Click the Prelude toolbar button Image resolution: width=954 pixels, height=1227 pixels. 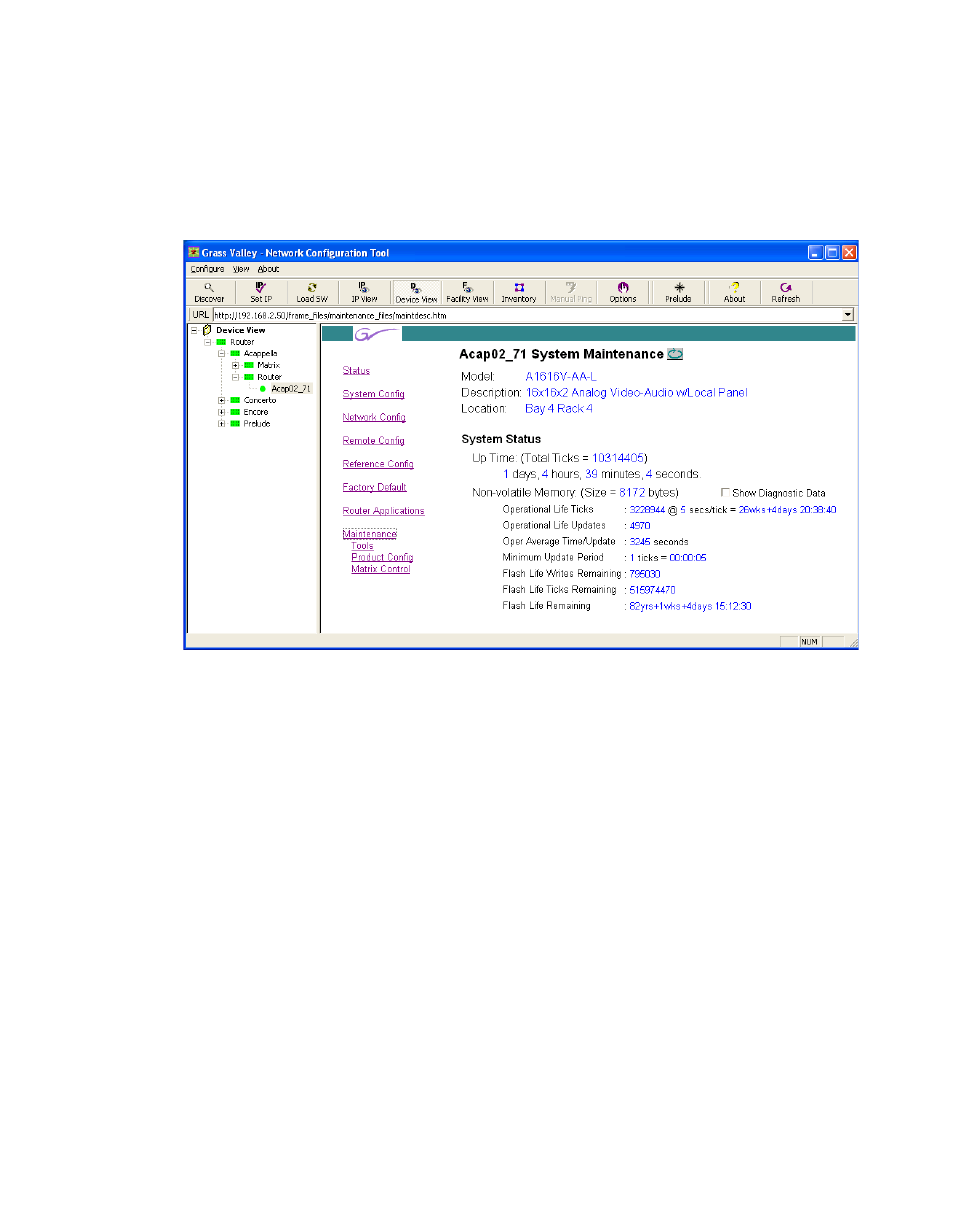click(678, 292)
